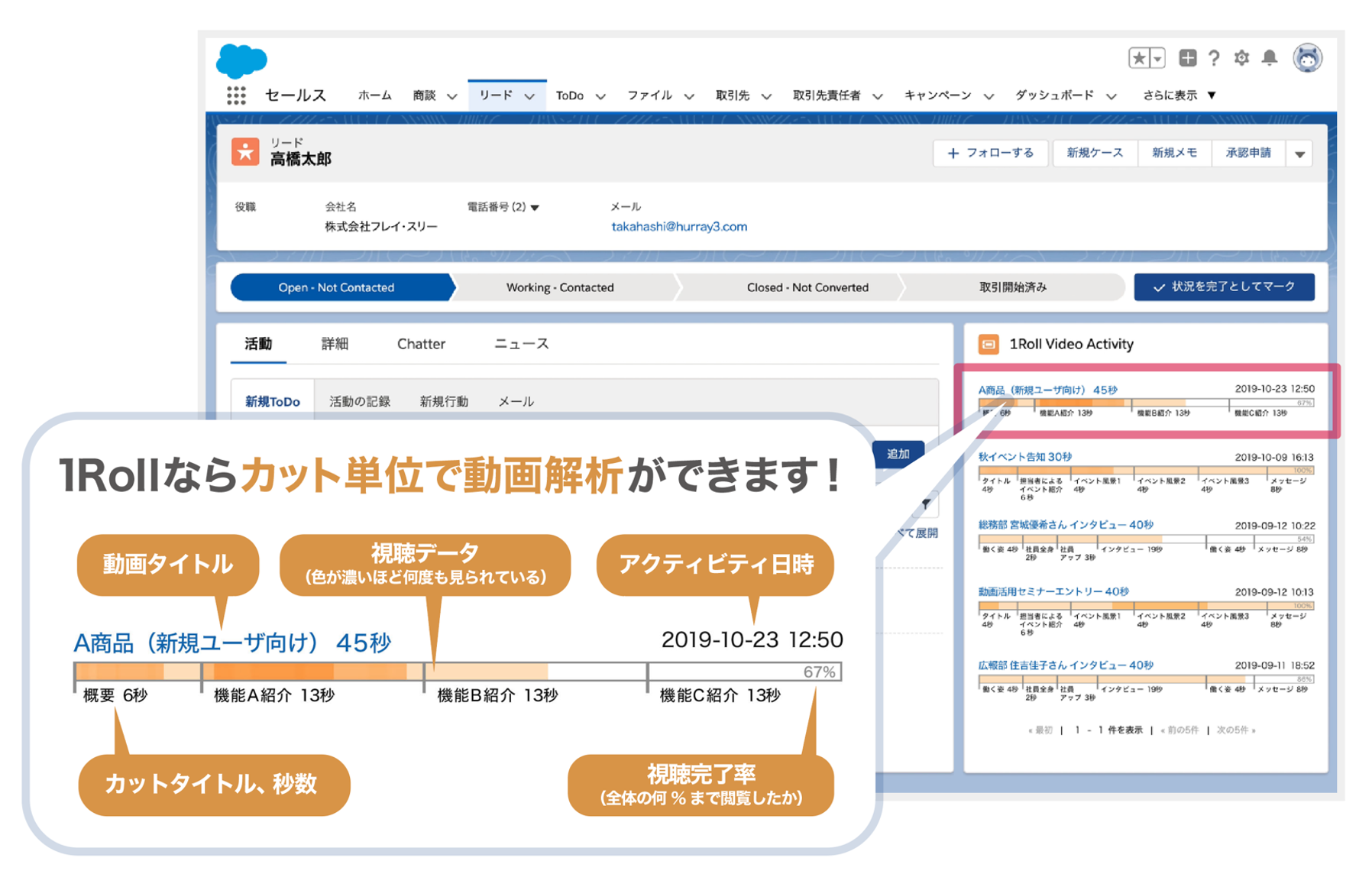Viewport: 1372px width, 887px height.
Task: Click the 総務部 宮城優希さん viewing progress bar
Action: coord(1146,539)
